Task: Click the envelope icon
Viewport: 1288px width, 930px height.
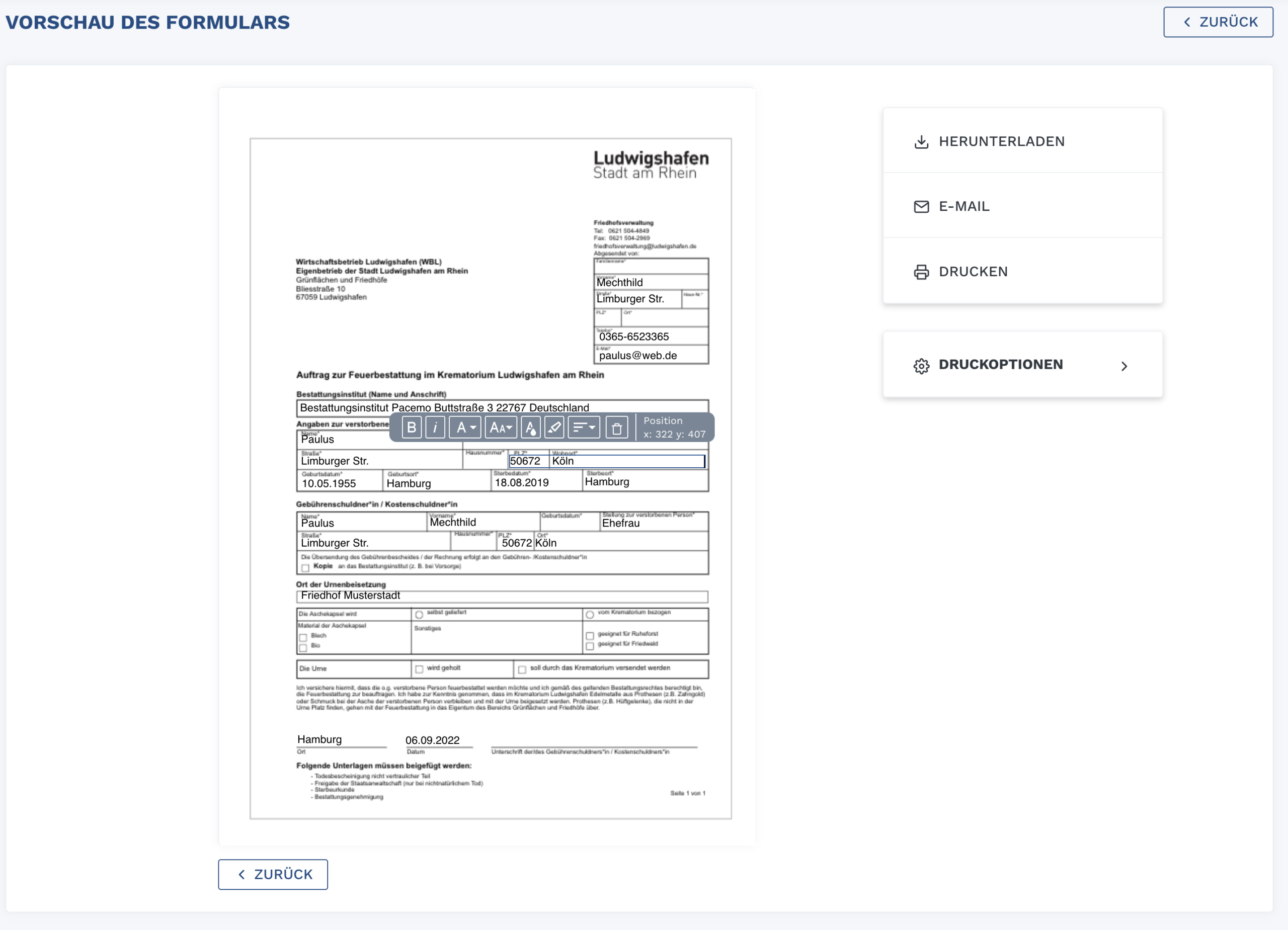Action: tap(921, 207)
